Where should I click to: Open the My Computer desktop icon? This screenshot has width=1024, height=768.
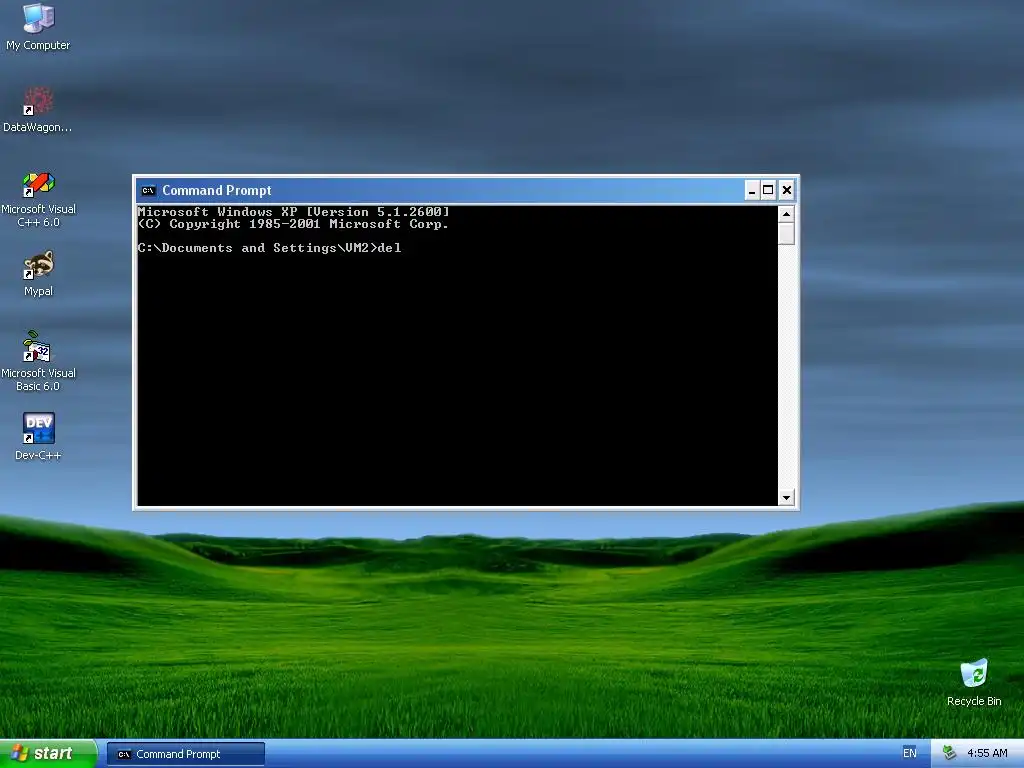[38, 27]
